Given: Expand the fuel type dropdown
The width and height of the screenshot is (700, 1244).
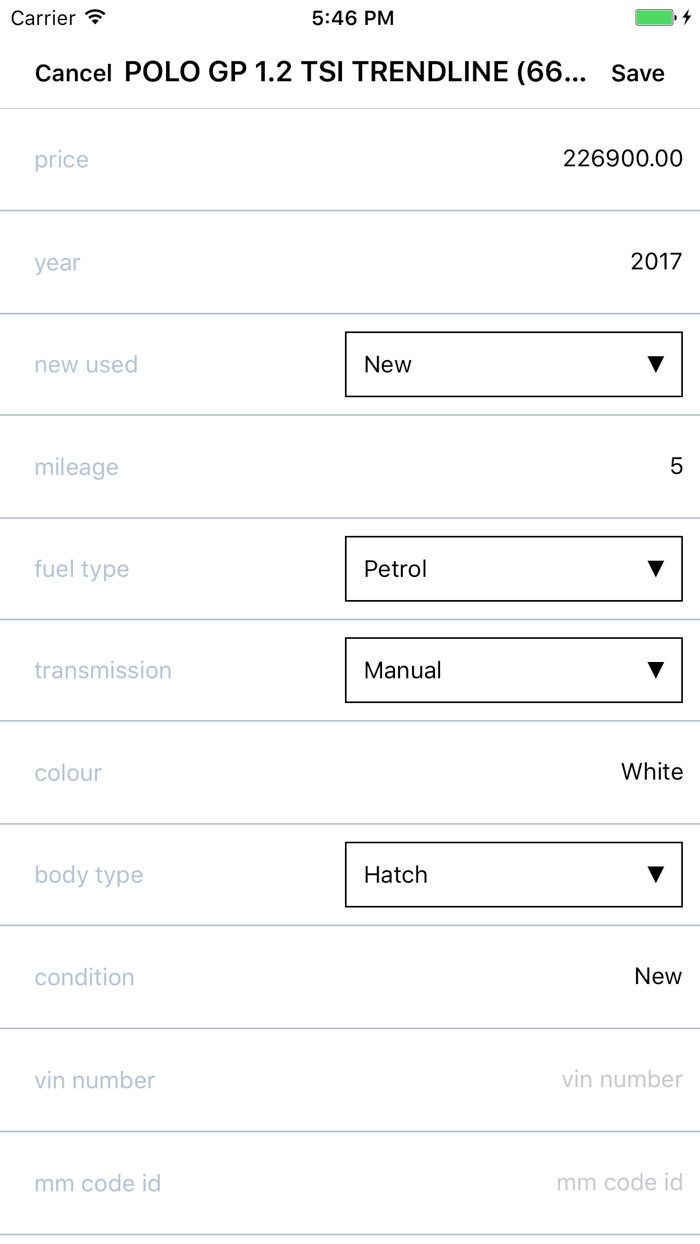Looking at the screenshot, I should (x=513, y=569).
